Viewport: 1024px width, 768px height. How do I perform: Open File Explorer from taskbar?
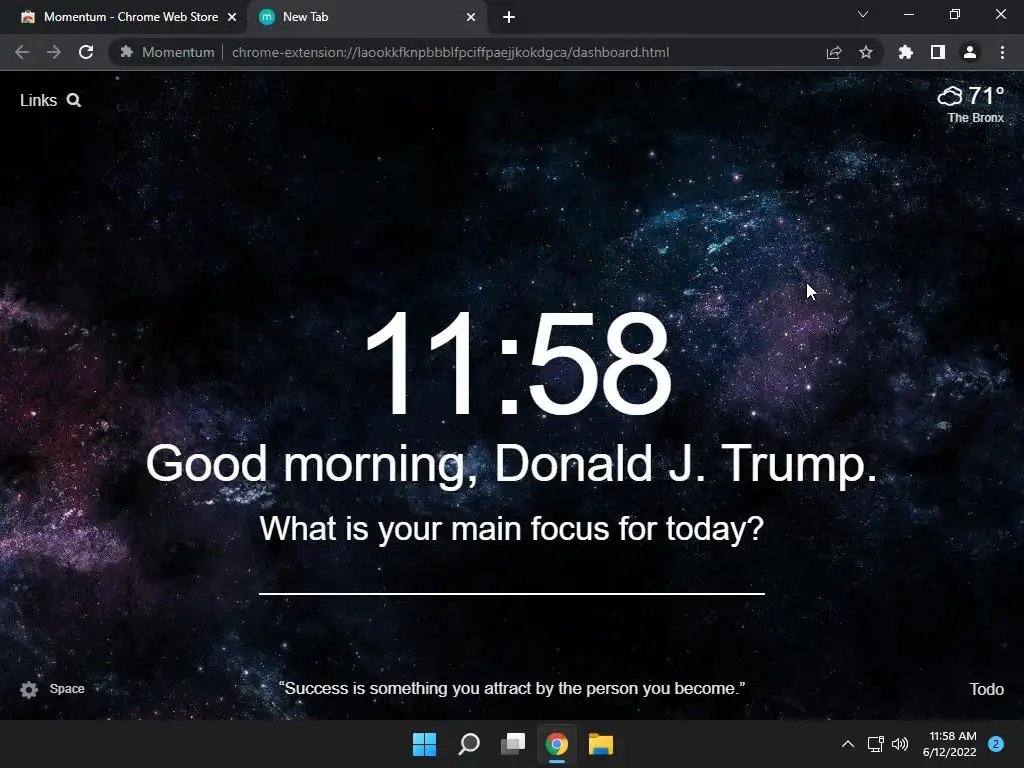pos(601,744)
